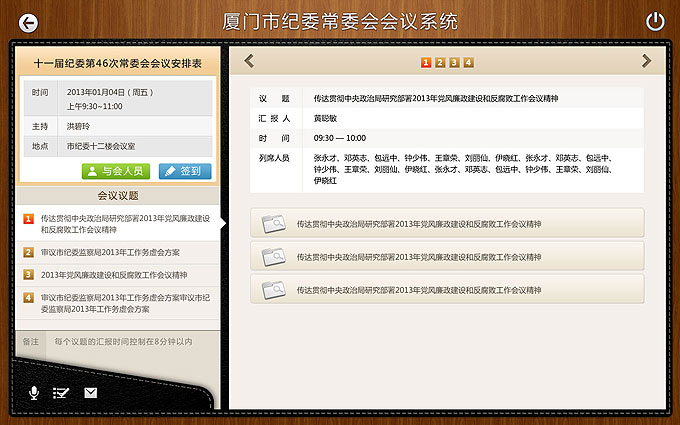Click the back arrow icon in header

pyautogui.click(x=28, y=22)
